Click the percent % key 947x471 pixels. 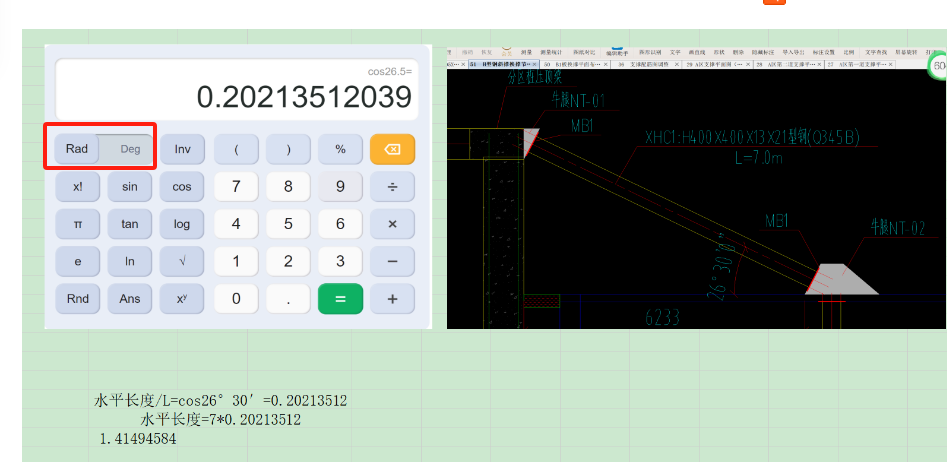341,149
